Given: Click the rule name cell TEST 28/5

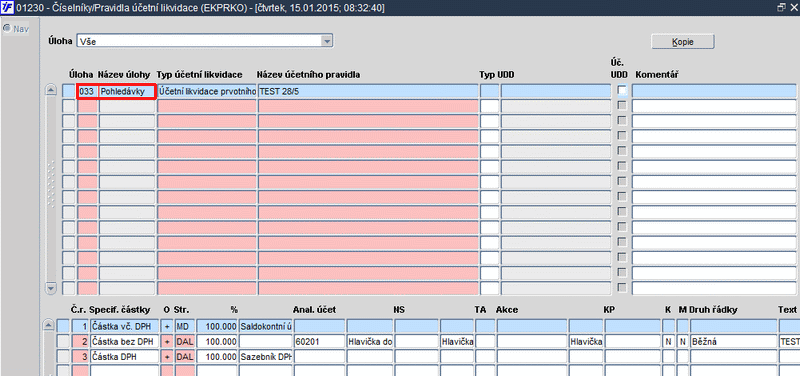Looking at the screenshot, I should coord(368,91).
